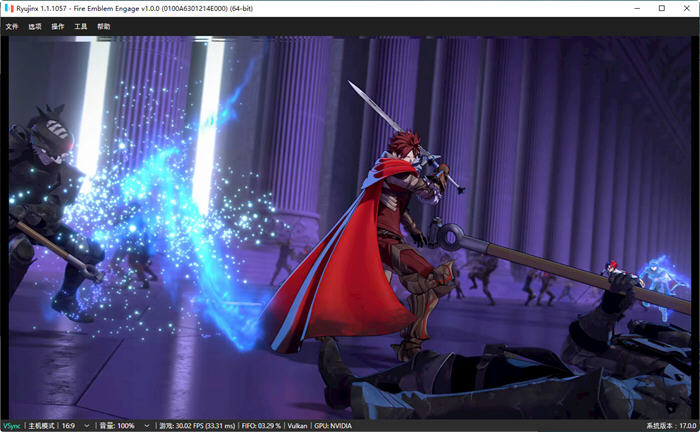Open the 工具 (Tools) menu
The width and height of the screenshot is (700, 432).
(81, 27)
